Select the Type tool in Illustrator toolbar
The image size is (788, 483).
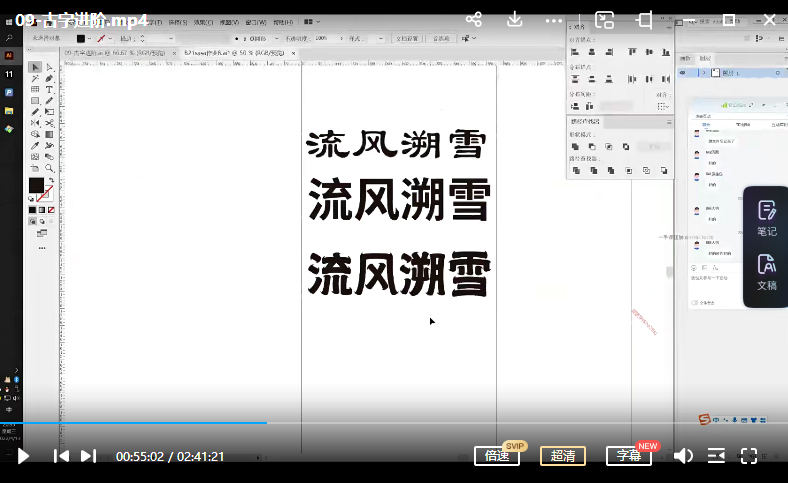pyautogui.click(x=49, y=90)
